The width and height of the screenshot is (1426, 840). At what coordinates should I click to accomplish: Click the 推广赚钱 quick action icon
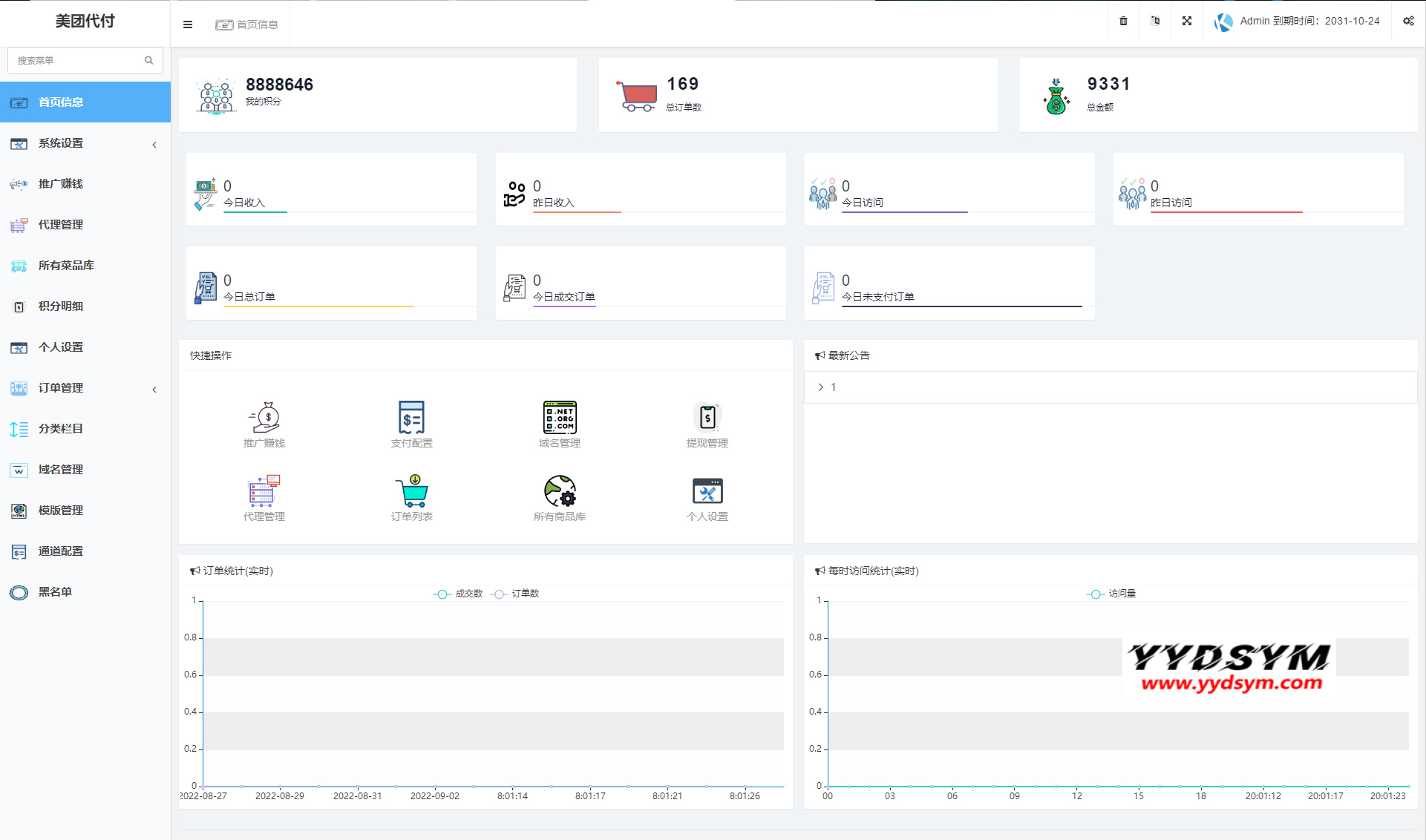tap(264, 418)
